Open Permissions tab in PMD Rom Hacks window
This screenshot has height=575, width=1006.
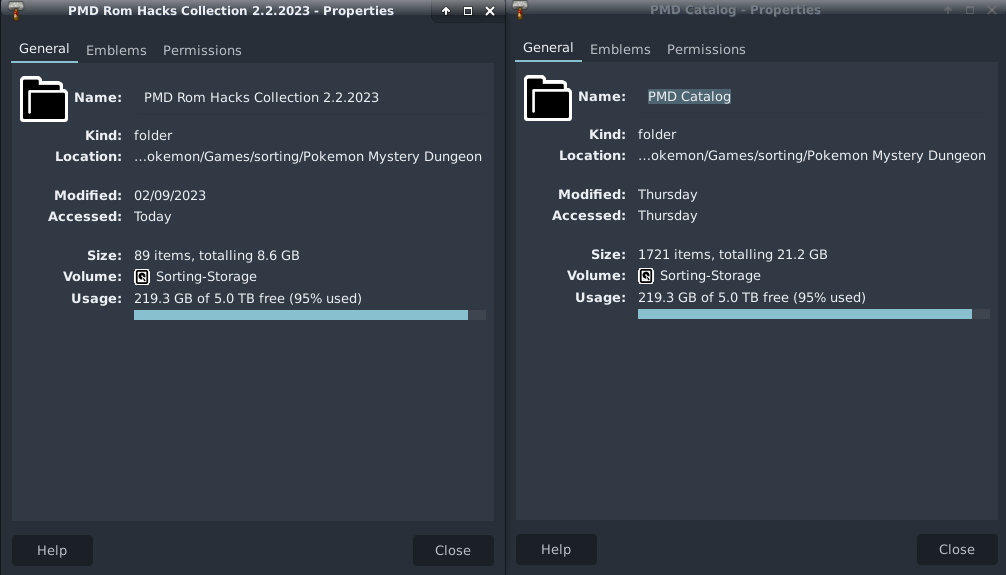pos(202,50)
